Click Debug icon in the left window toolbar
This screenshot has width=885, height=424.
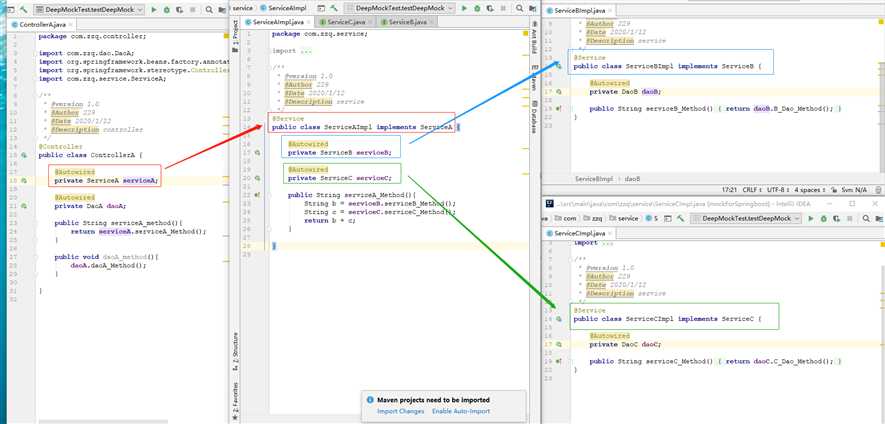(167, 9)
